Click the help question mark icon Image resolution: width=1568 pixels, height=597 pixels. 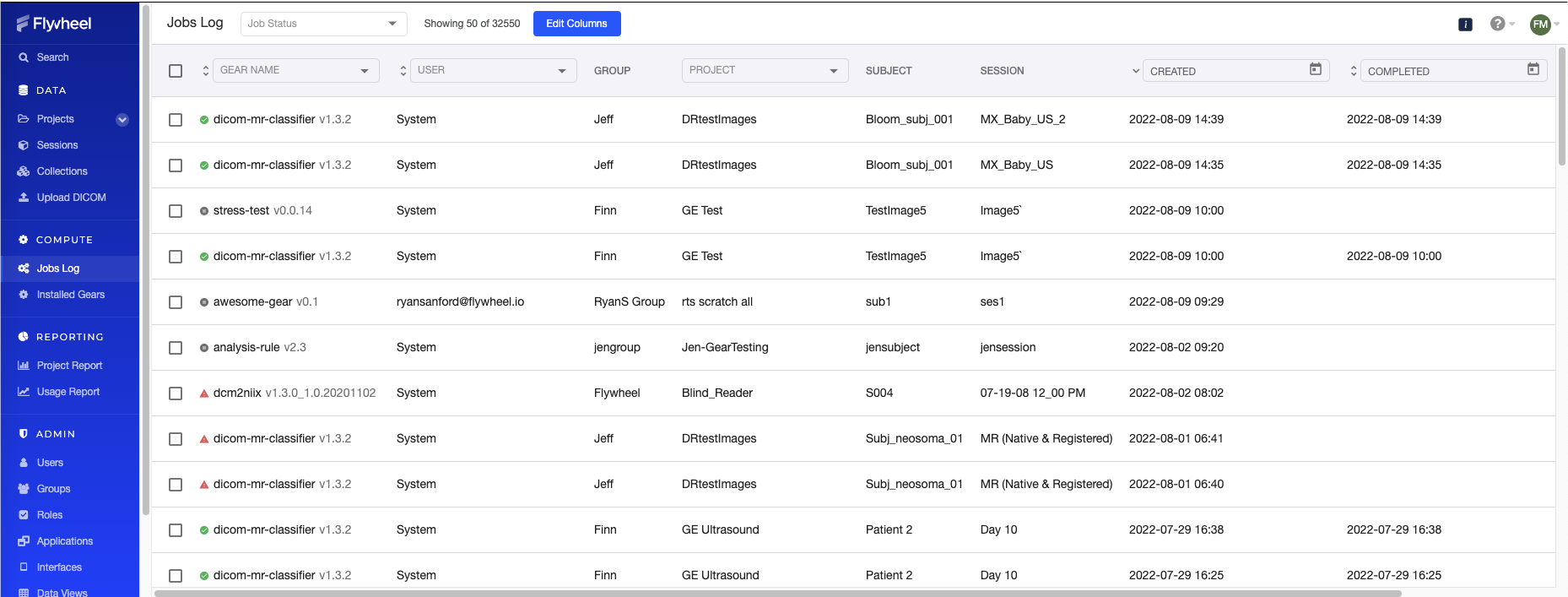click(1497, 24)
